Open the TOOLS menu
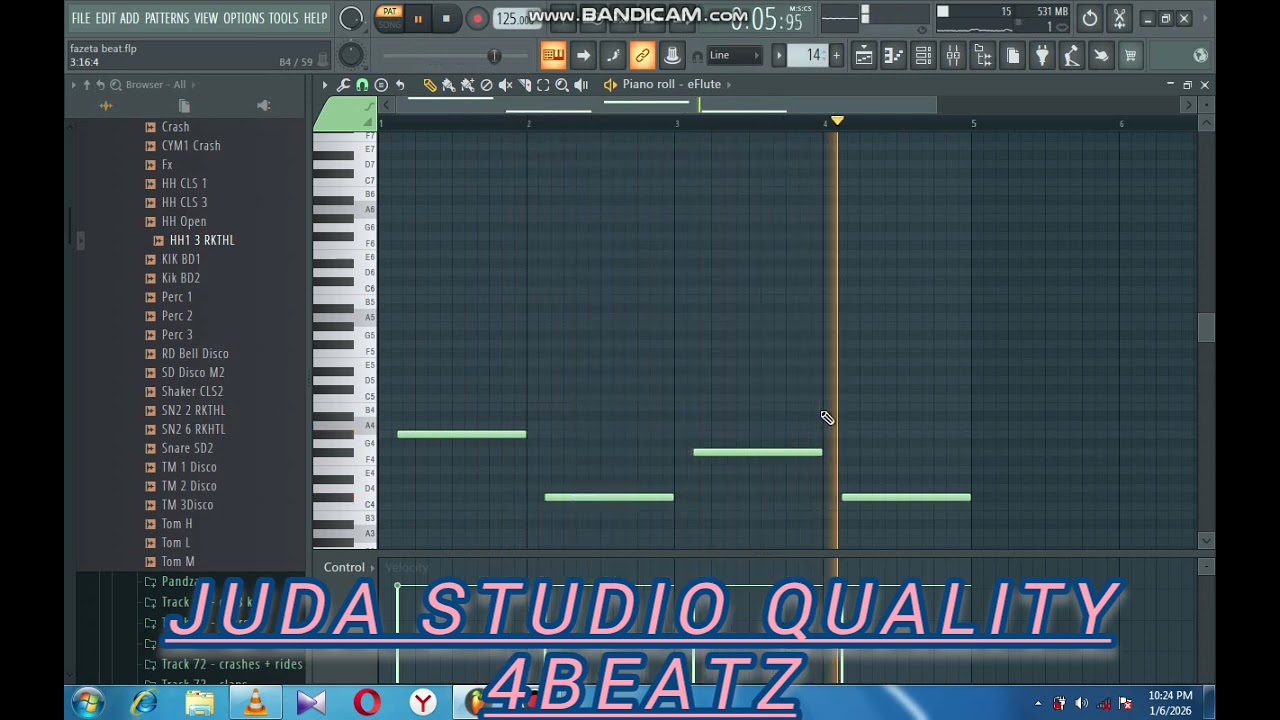Image resolution: width=1280 pixels, height=720 pixels. click(x=283, y=18)
